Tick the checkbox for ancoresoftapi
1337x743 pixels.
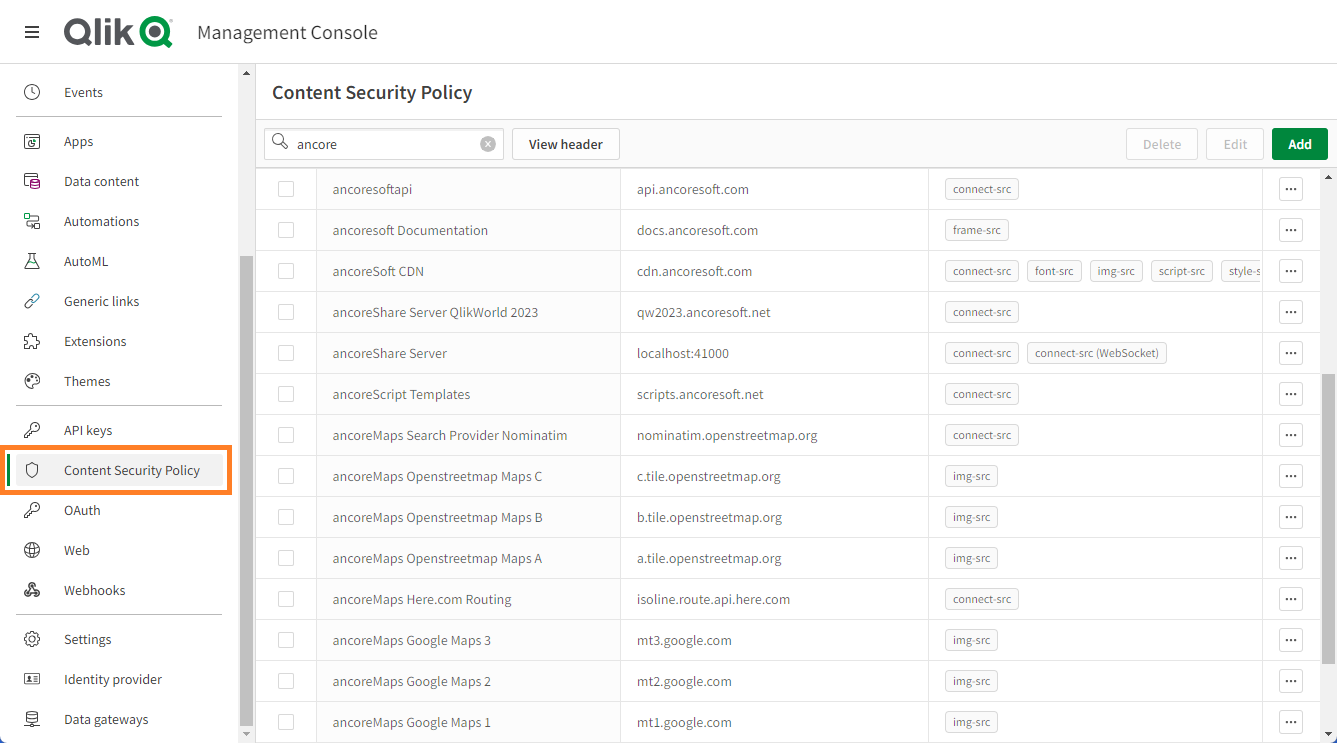tap(286, 189)
